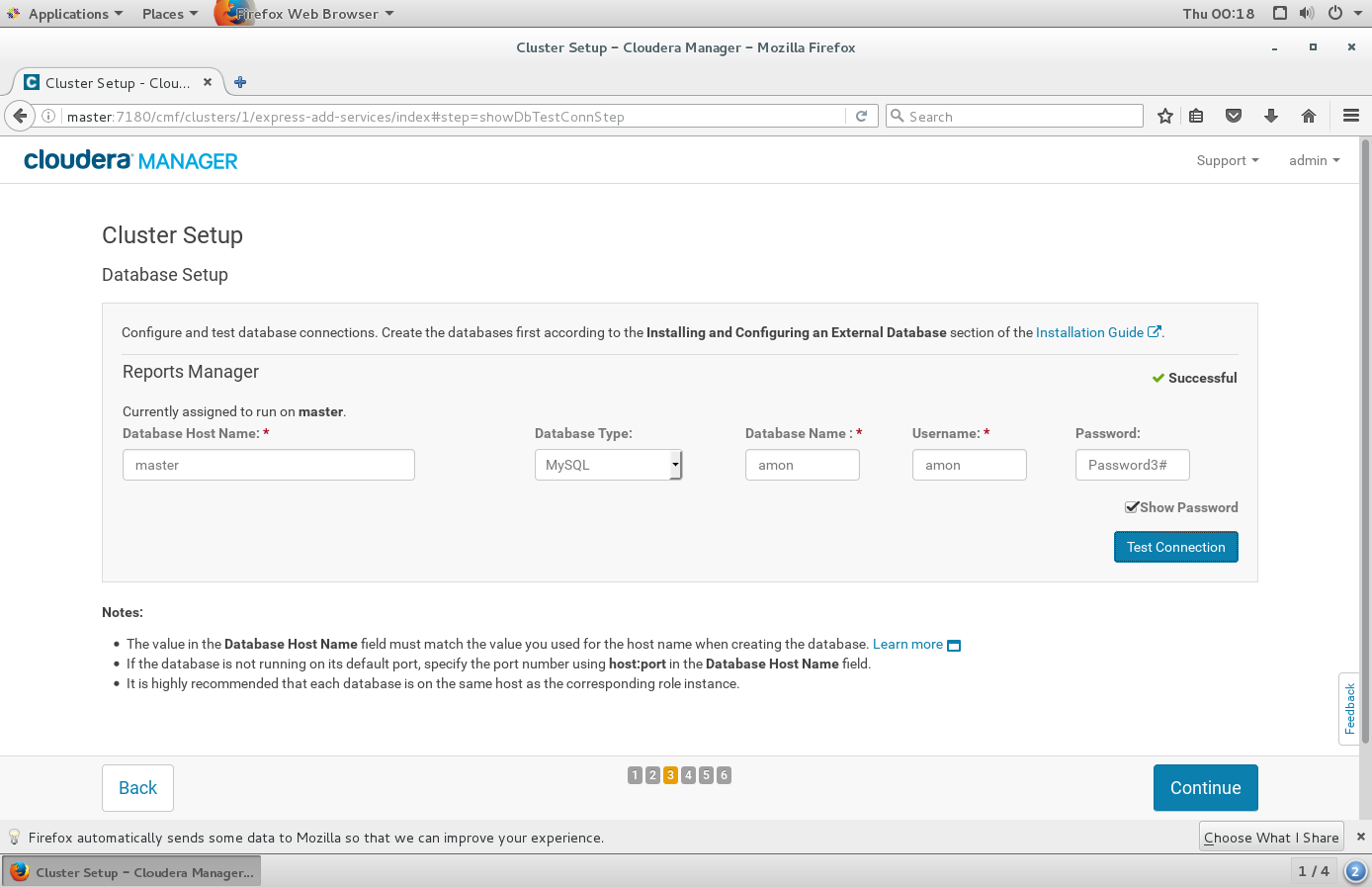Expand the admin user dropdown
This screenshot has height=887, width=1372.
(1314, 160)
